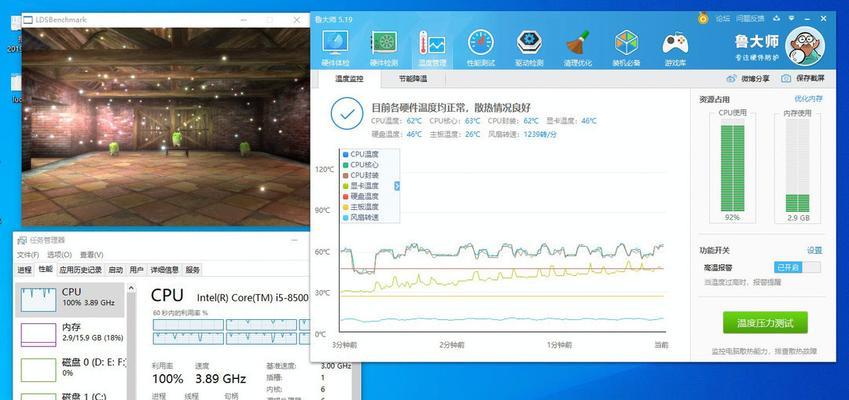Screen dimensions: 849x400
Task: Click the skin shirt icon in 鲁大师 title bar
Action: pos(777,18)
